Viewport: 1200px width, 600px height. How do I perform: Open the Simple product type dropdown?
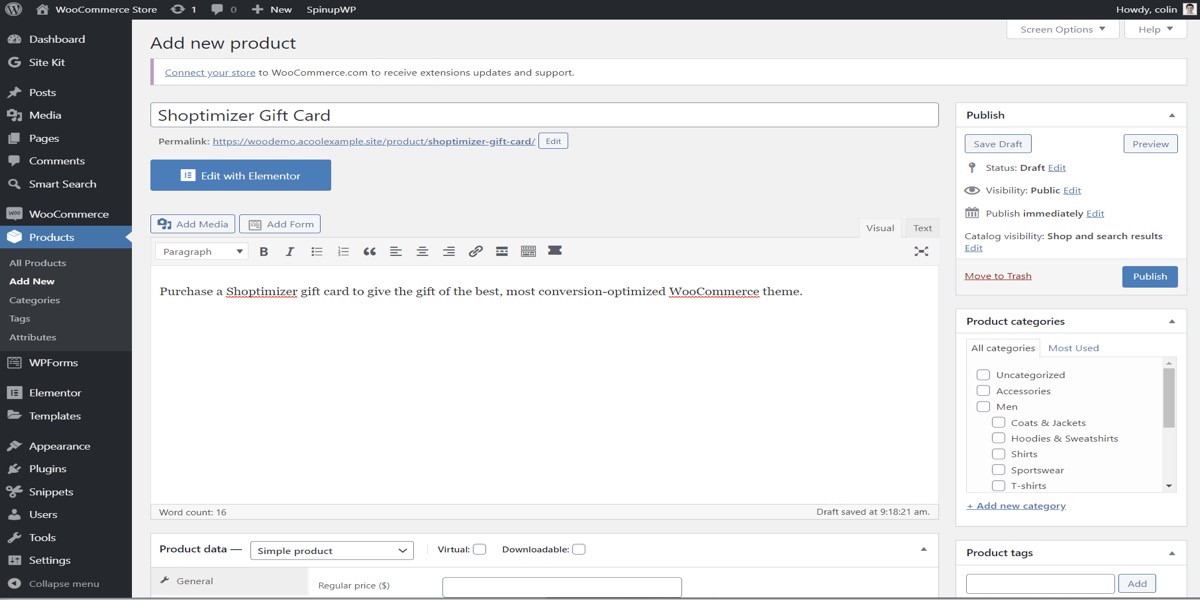click(331, 551)
